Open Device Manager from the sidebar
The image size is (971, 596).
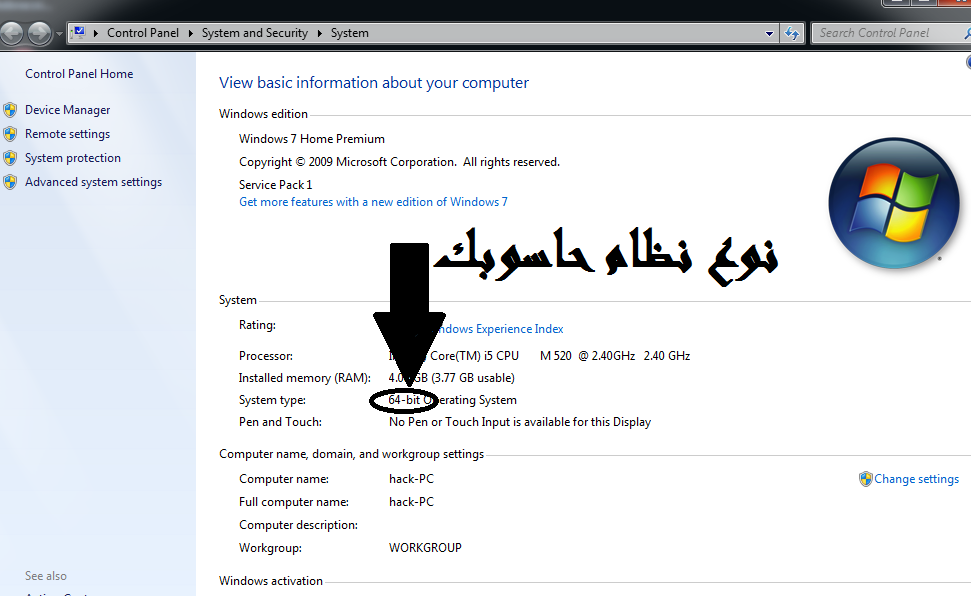[x=67, y=110]
